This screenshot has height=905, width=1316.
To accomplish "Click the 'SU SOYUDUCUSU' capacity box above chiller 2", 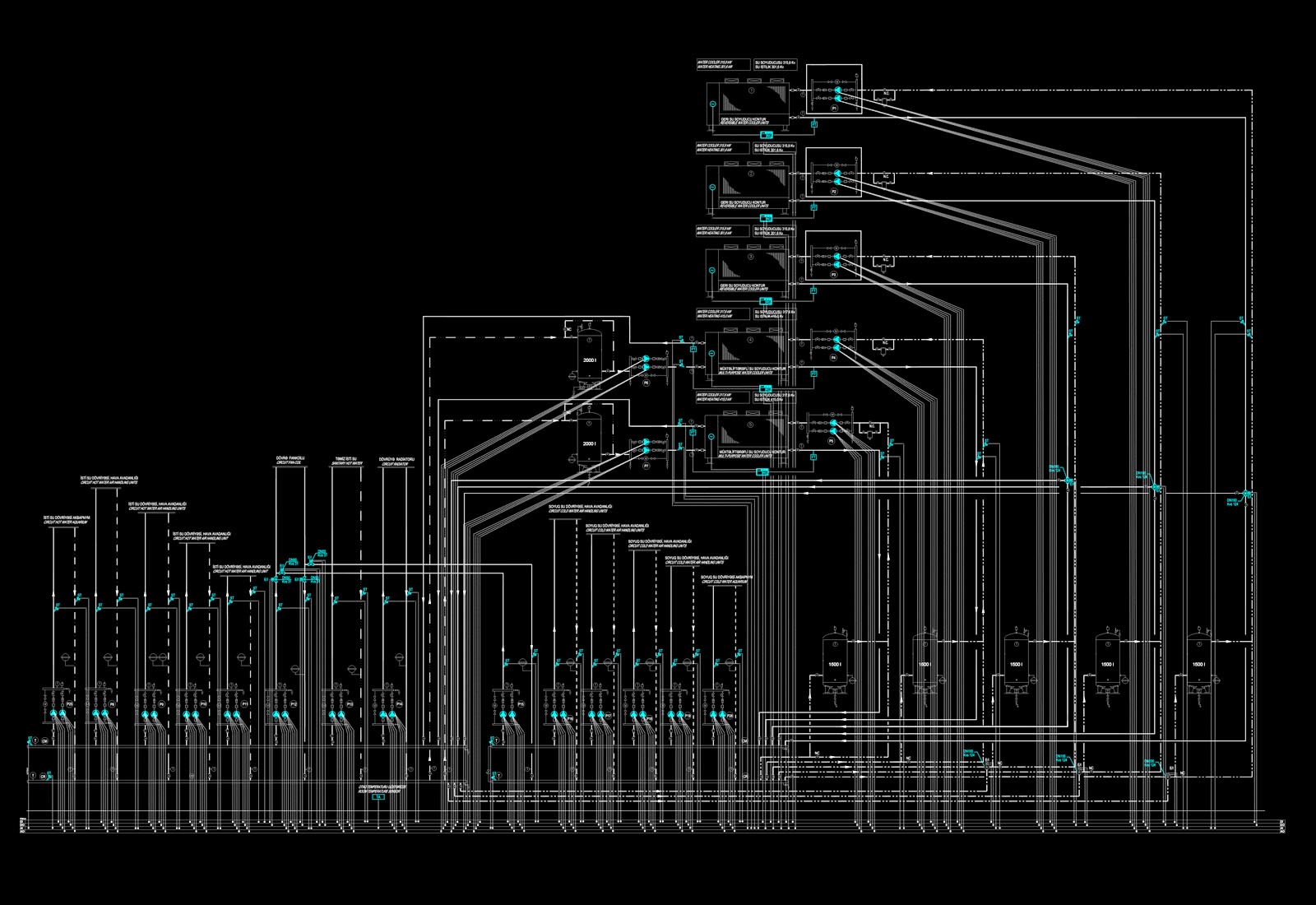I will point(775,148).
